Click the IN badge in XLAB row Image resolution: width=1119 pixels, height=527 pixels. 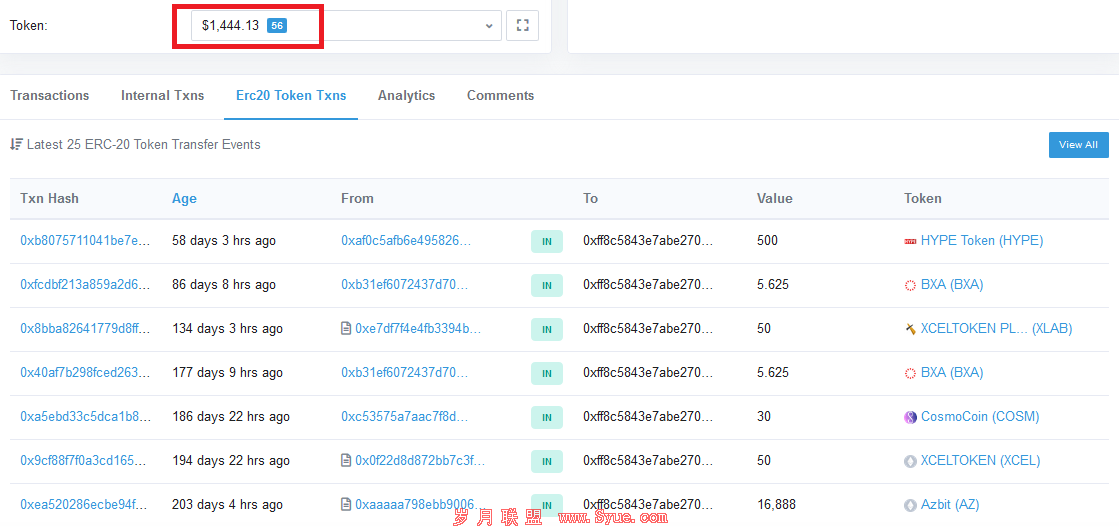pyautogui.click(x=547, y=329)
